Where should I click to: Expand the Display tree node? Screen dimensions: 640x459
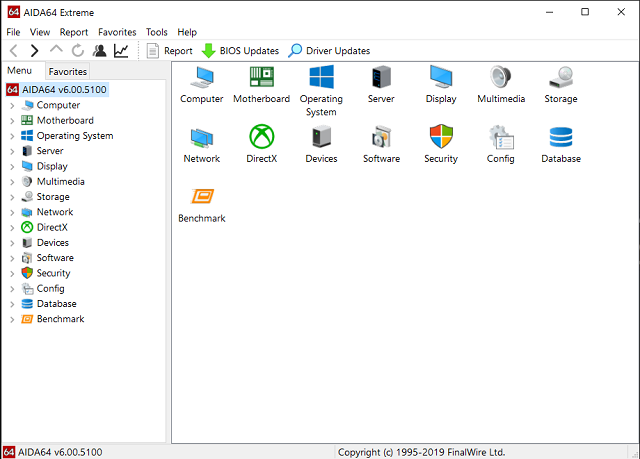click(x=12, y=167)
